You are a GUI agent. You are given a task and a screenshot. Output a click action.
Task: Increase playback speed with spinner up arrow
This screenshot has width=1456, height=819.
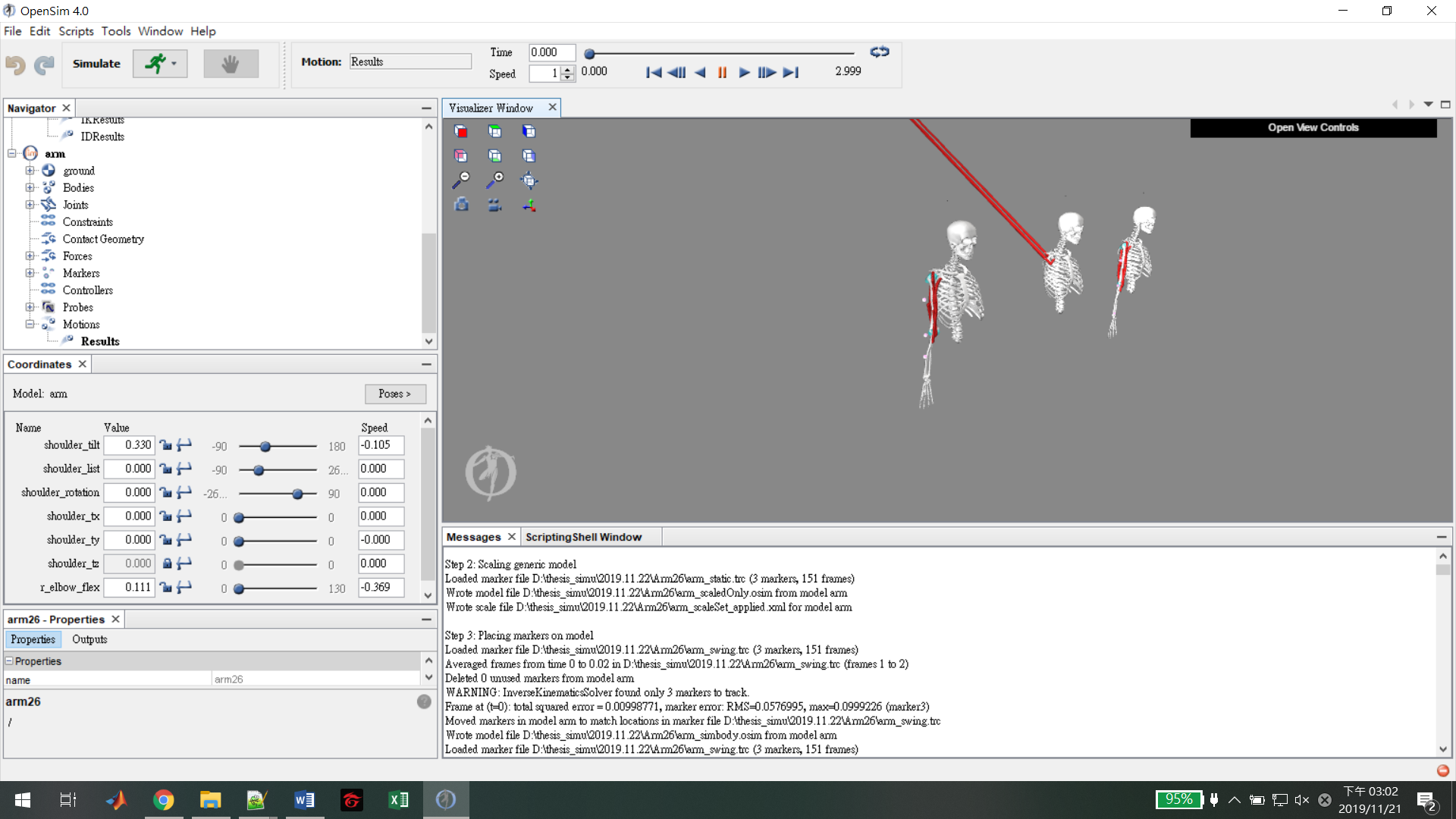567,69
